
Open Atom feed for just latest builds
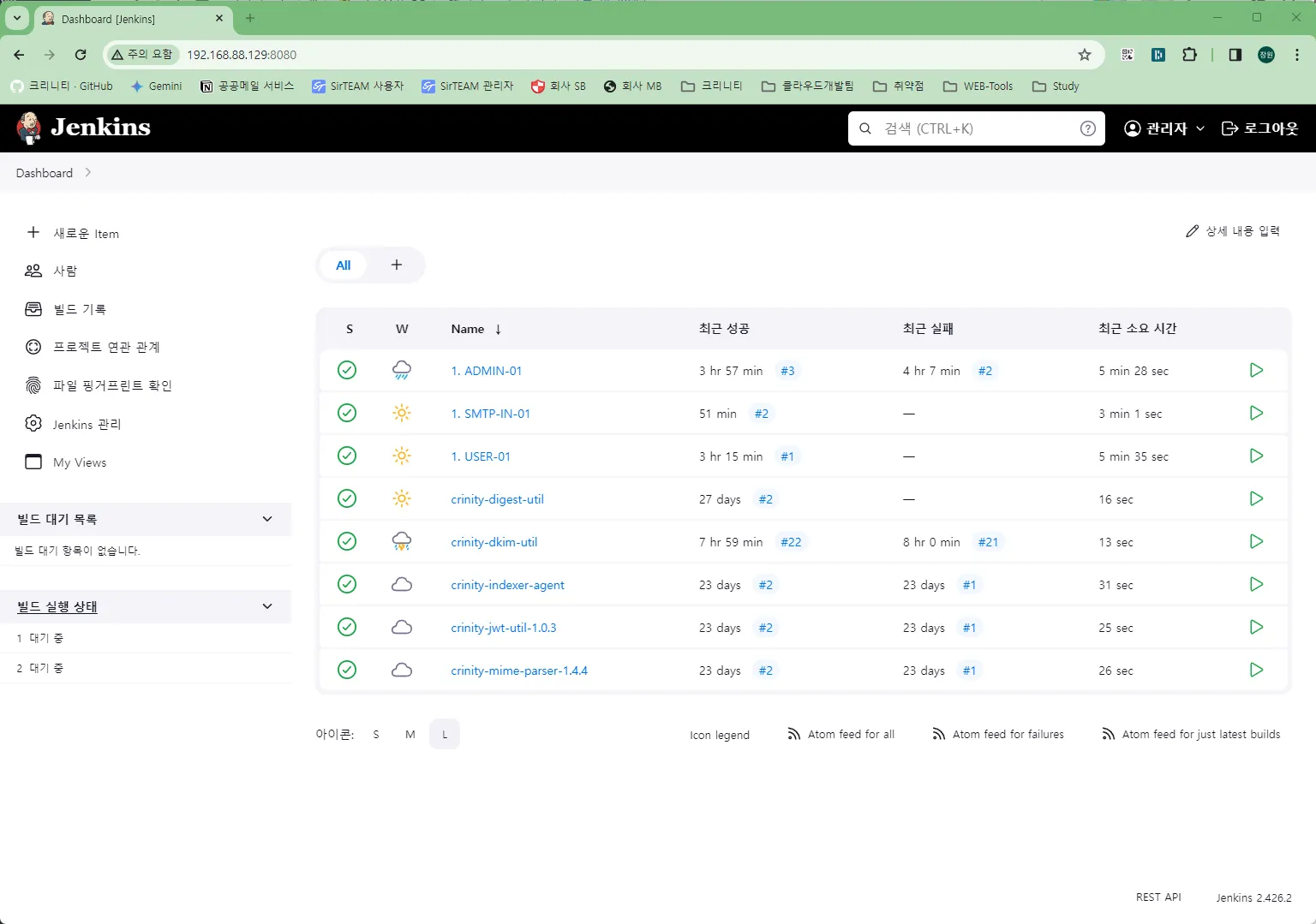(1191, 735)
